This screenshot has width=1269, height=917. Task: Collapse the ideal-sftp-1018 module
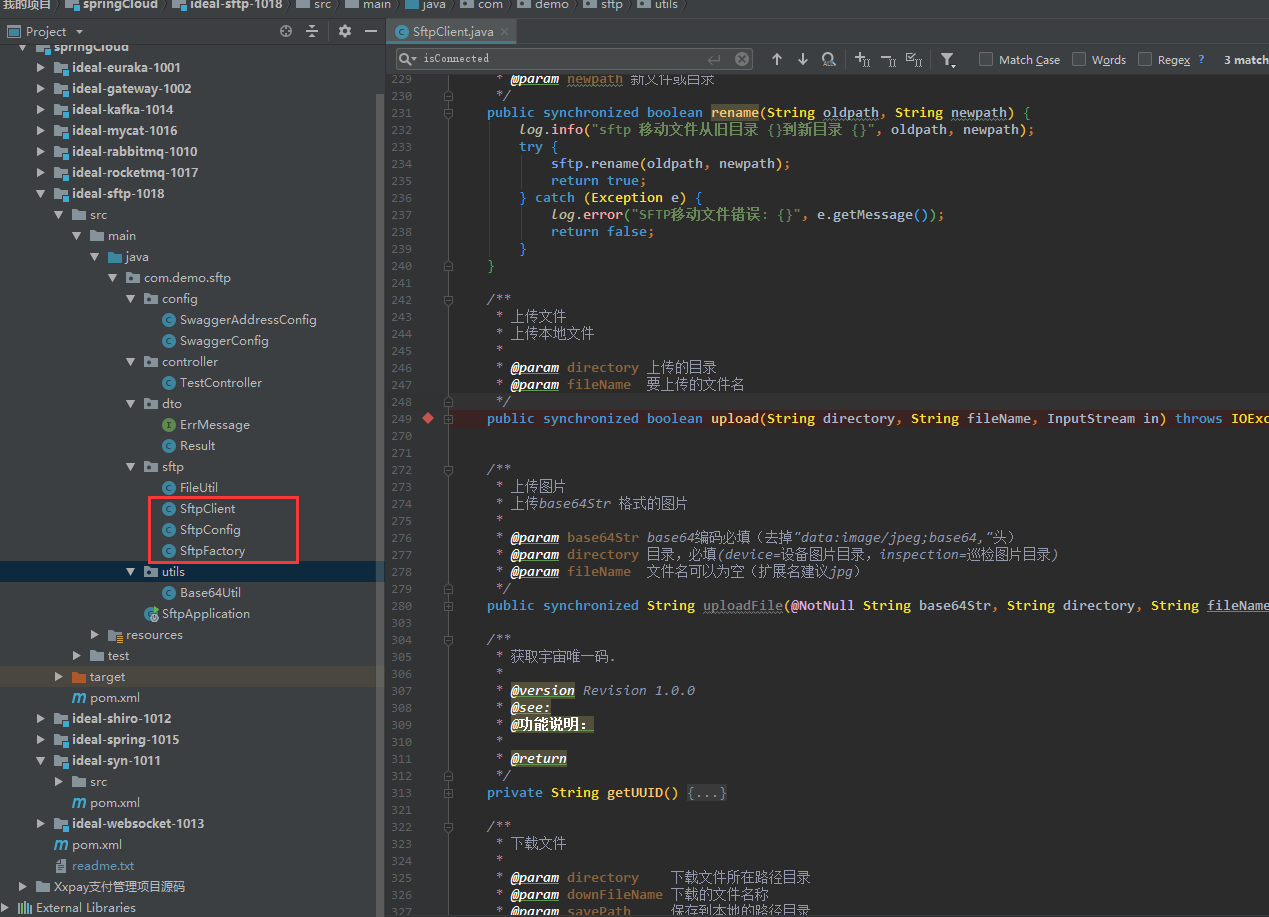40,193
